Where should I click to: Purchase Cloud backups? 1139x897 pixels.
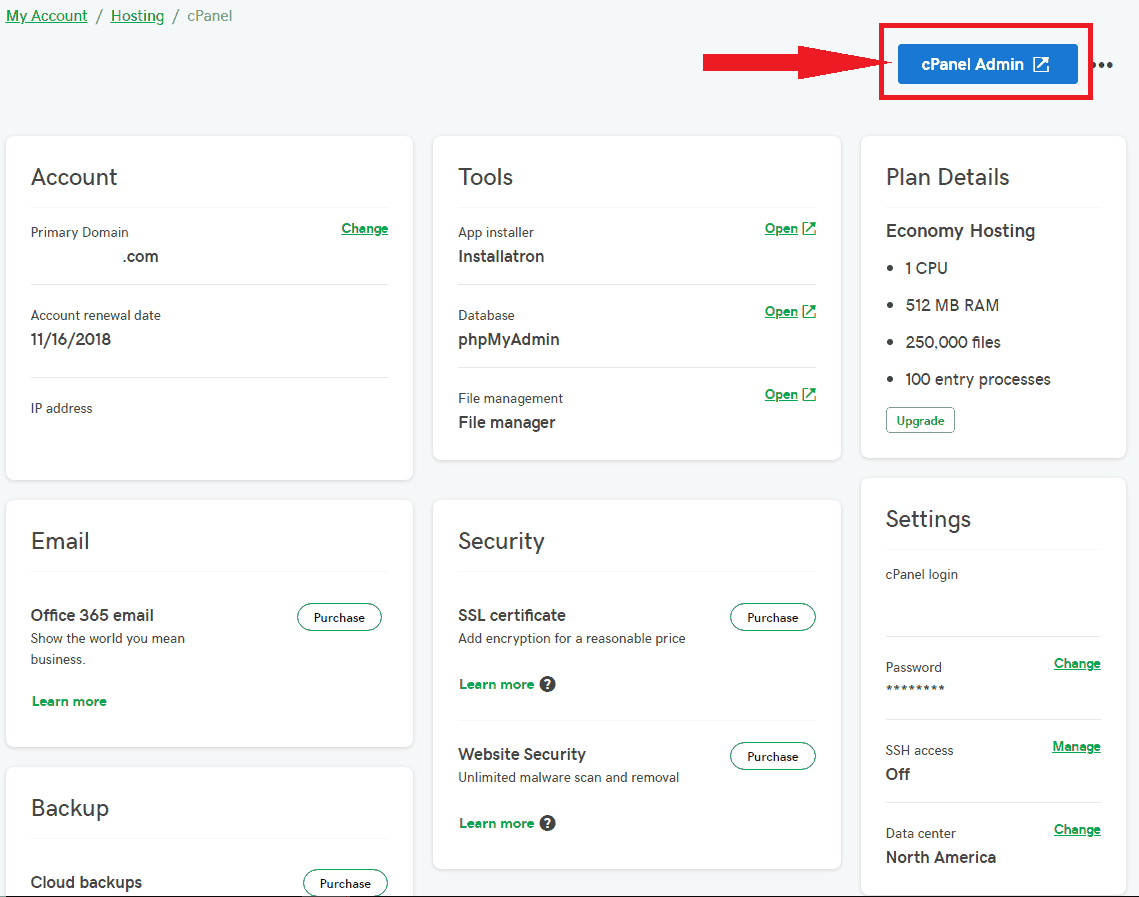(x=345, y=883)
